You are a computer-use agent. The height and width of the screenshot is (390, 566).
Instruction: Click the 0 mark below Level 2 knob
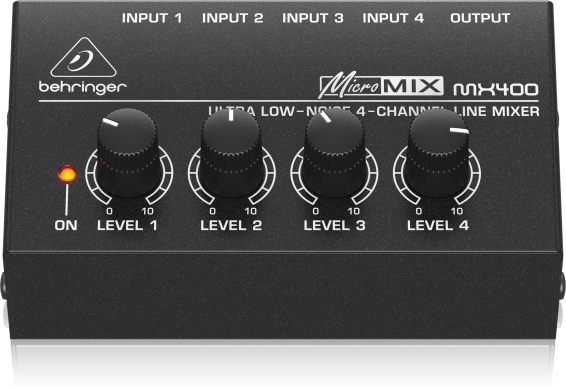click(x=213, y=211)
